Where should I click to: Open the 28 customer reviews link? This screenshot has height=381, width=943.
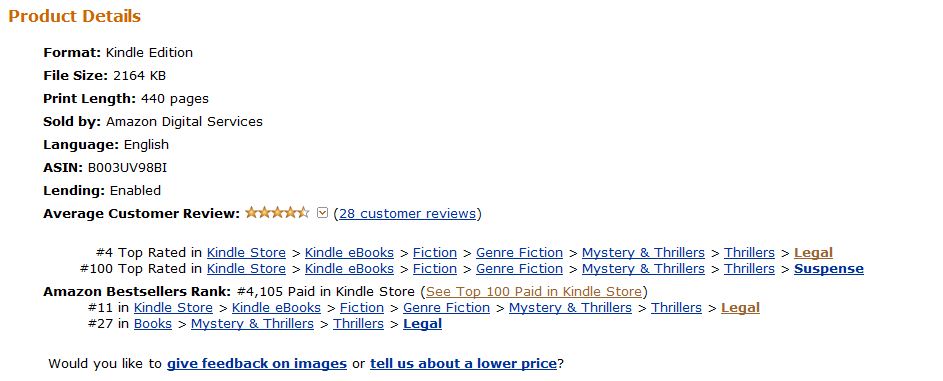pos(407,214)
